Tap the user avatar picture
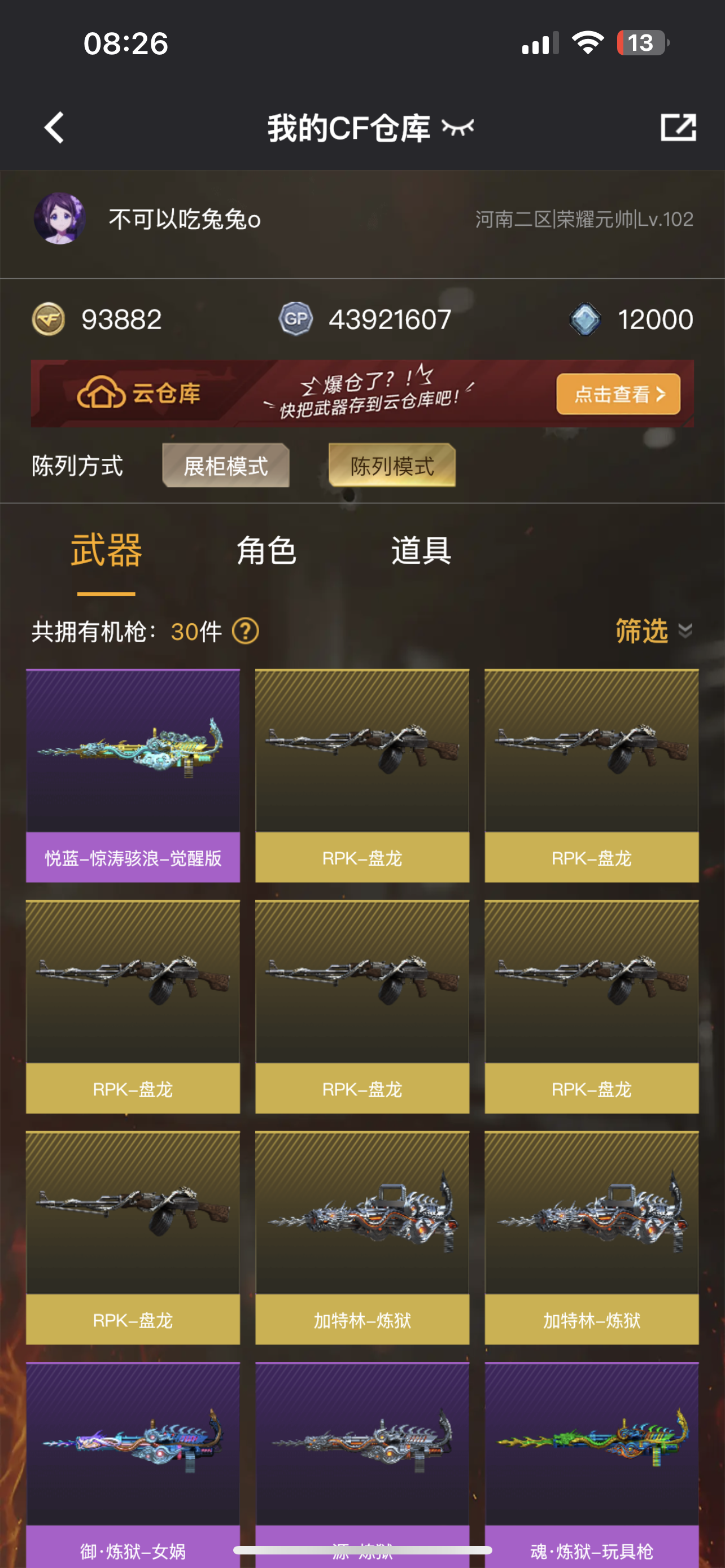The image size is (725, 1568). click(59, 218)
